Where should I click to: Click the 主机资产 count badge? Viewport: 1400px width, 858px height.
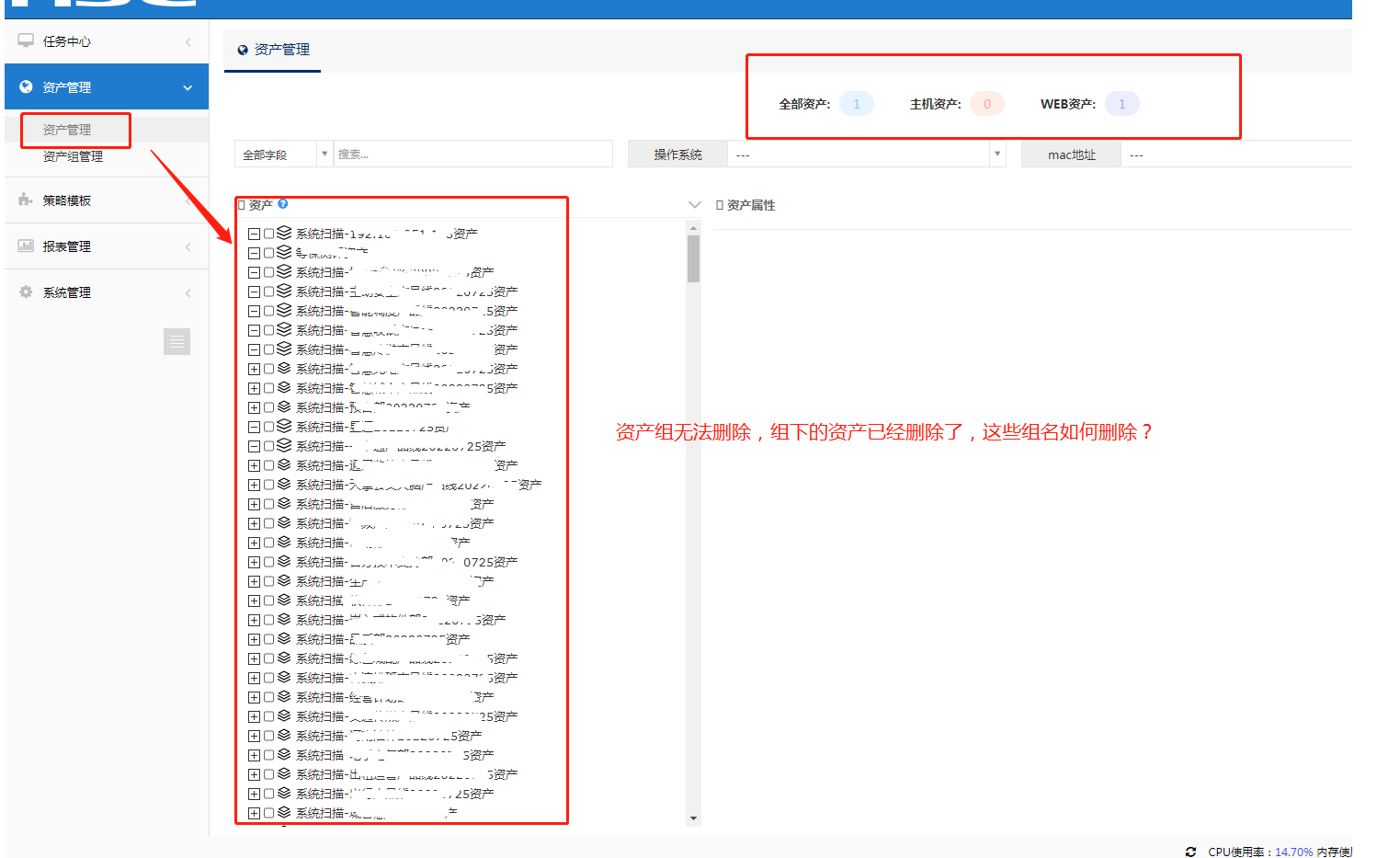(x=987, y=104)
